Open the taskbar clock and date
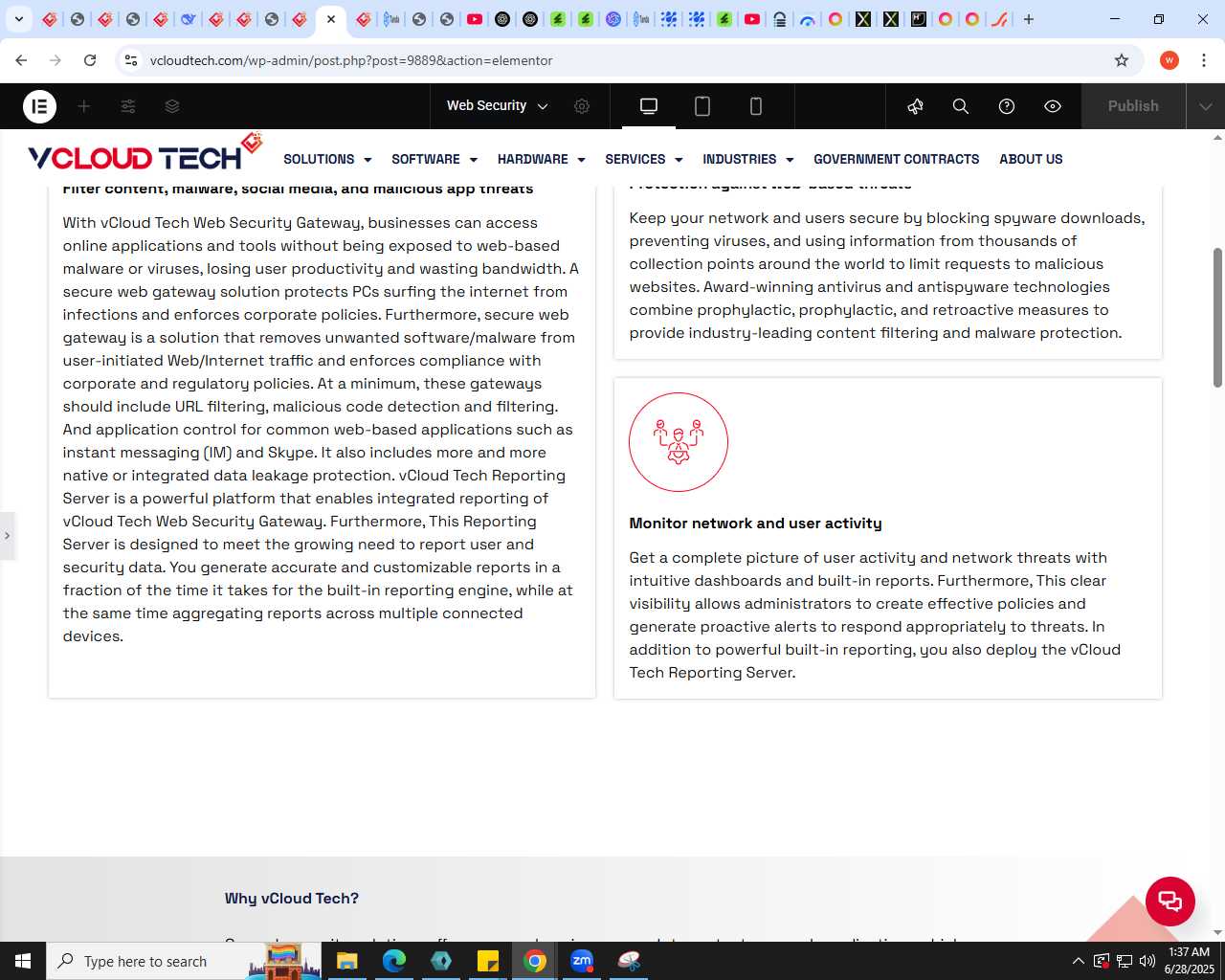Viewport: 1225px width, 980px height. point(1189,961)
